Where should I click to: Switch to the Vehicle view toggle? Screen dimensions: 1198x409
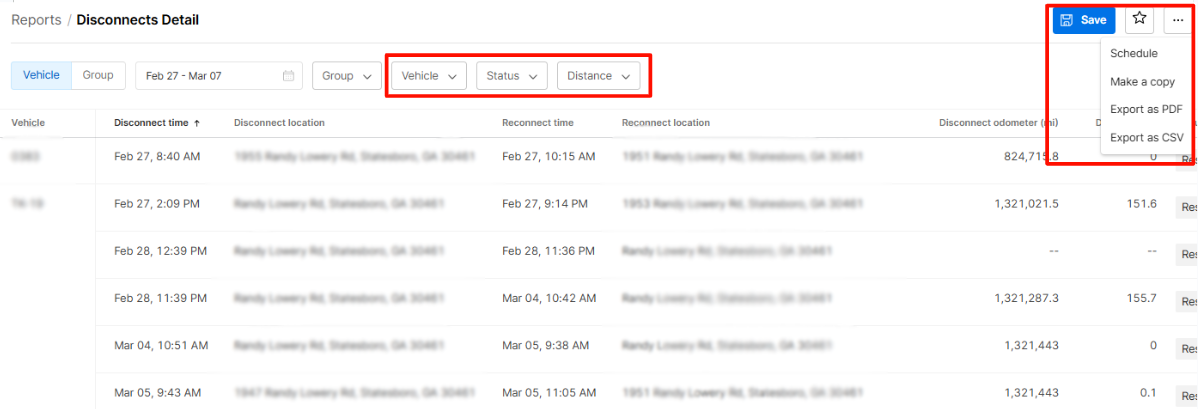[41, 76]
